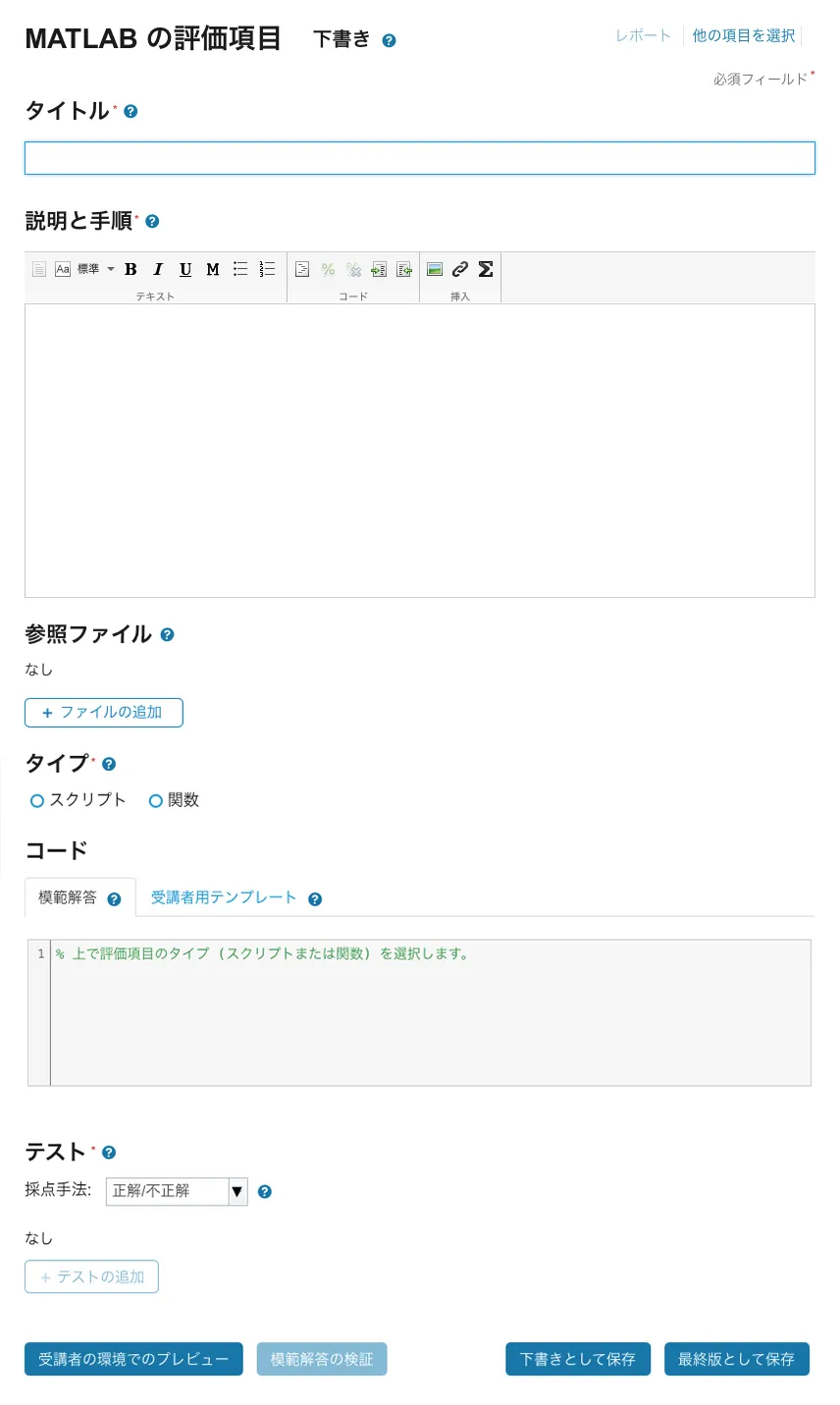Click 下書きとして保存 button
This screenshot has width=840, height=1405.
point(578,1359)
